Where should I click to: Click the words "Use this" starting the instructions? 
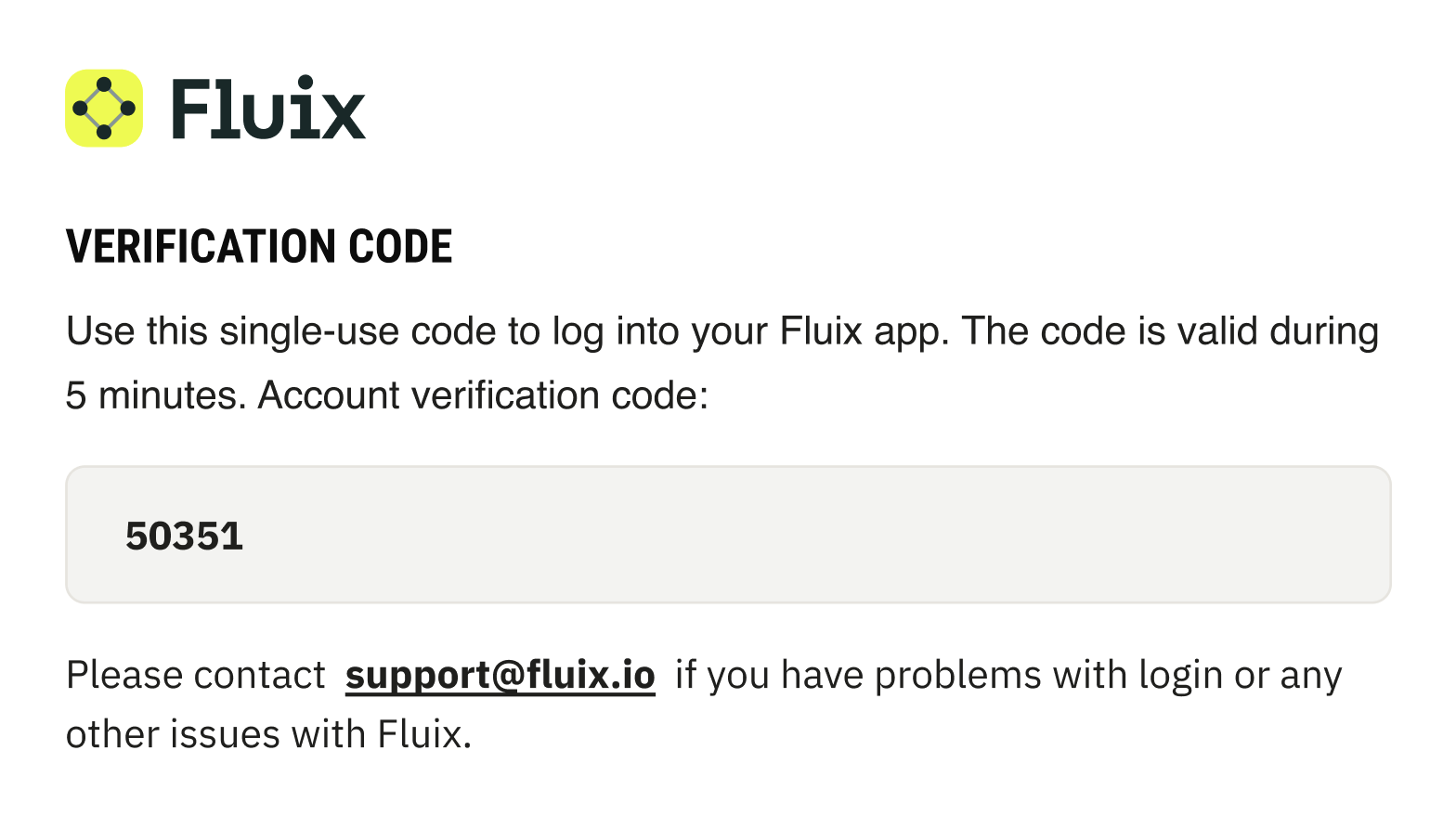coord(136,332)
